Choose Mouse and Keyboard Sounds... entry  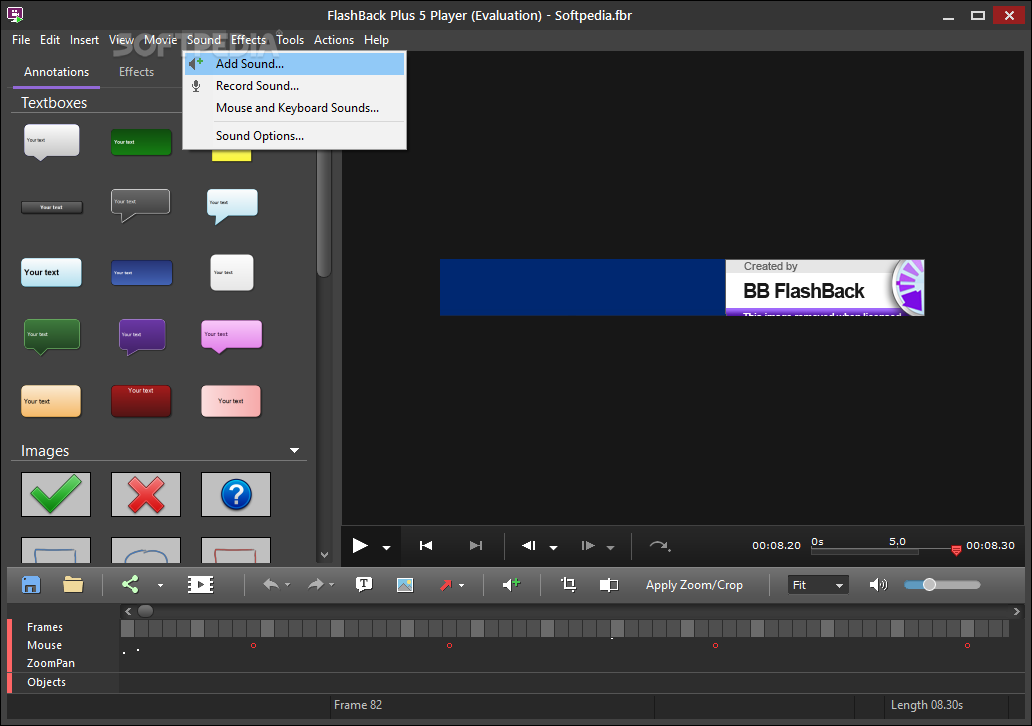point(294,108)
